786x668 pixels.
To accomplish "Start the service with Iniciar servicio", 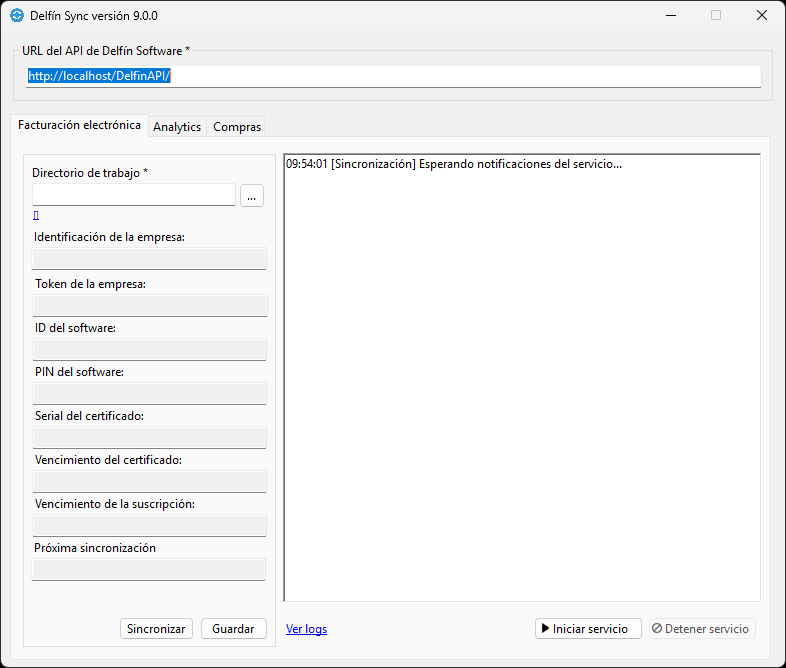I will [x=588, y=629].
